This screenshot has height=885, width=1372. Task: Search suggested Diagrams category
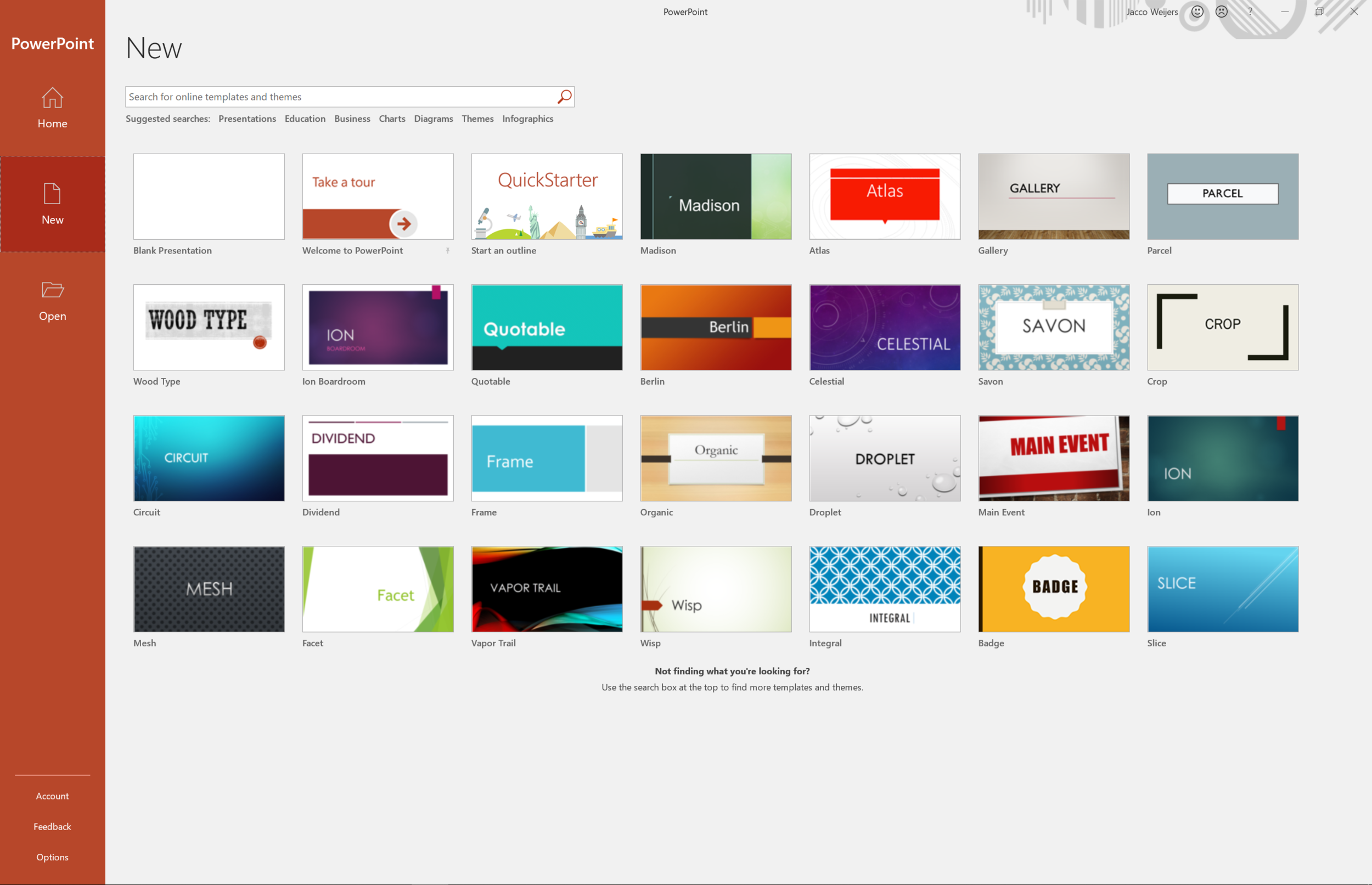click(434, 119)
